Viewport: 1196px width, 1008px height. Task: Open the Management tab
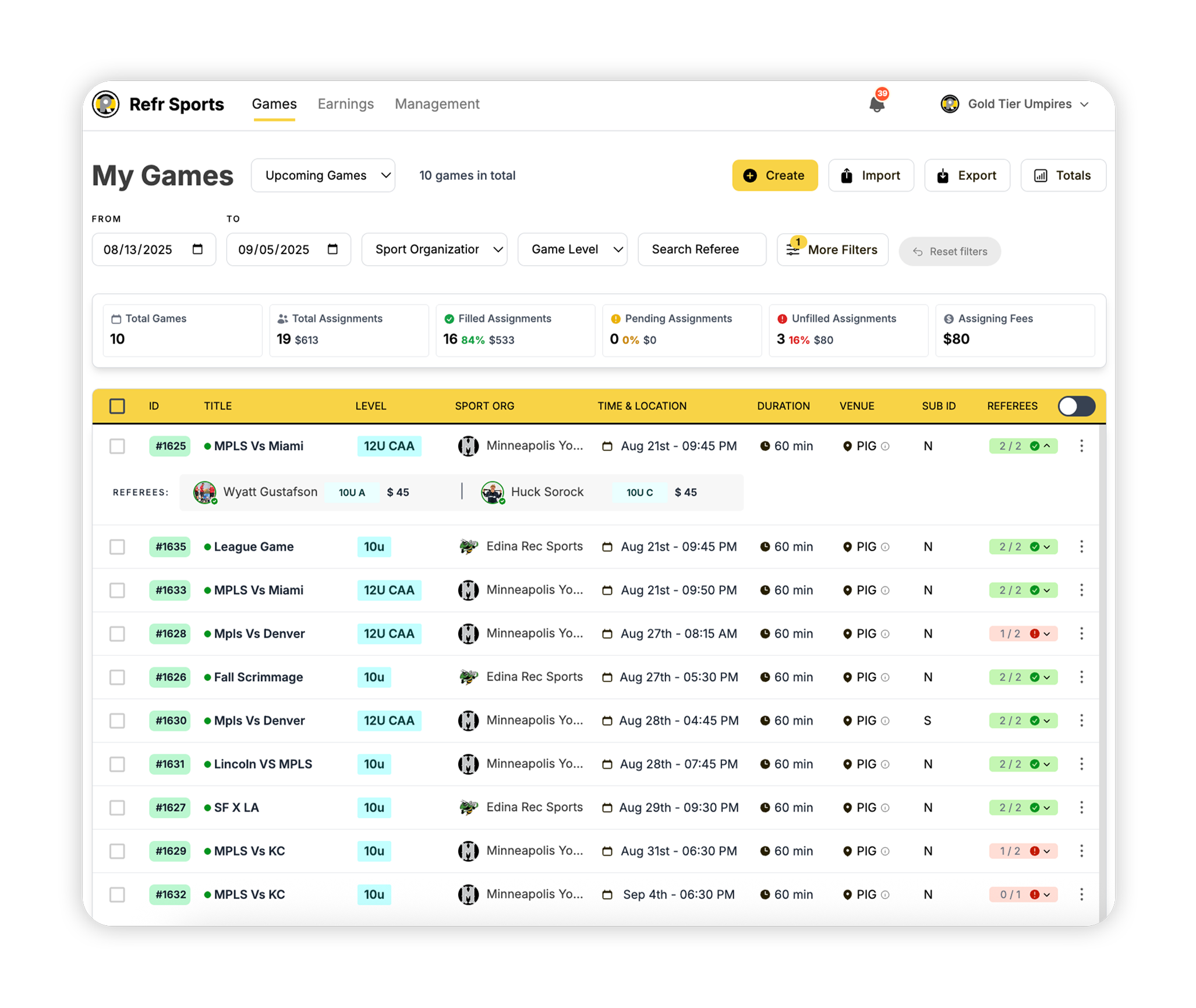[x=437, y=104]
